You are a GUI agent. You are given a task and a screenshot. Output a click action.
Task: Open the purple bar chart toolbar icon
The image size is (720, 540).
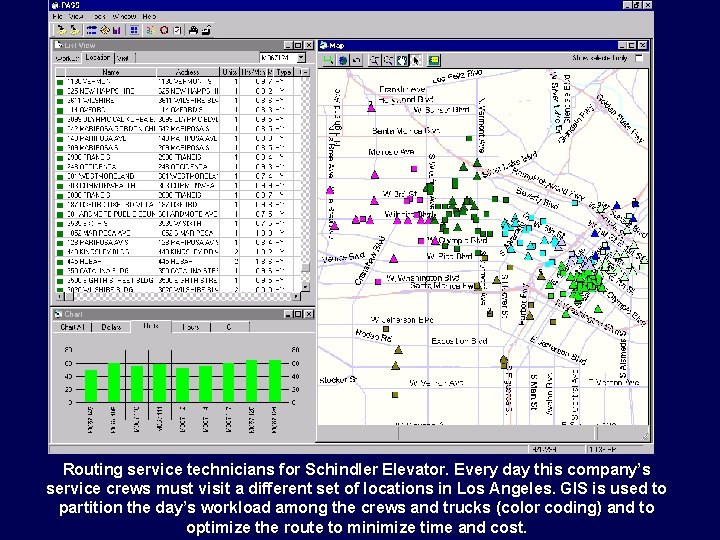[x=117, y=30]
